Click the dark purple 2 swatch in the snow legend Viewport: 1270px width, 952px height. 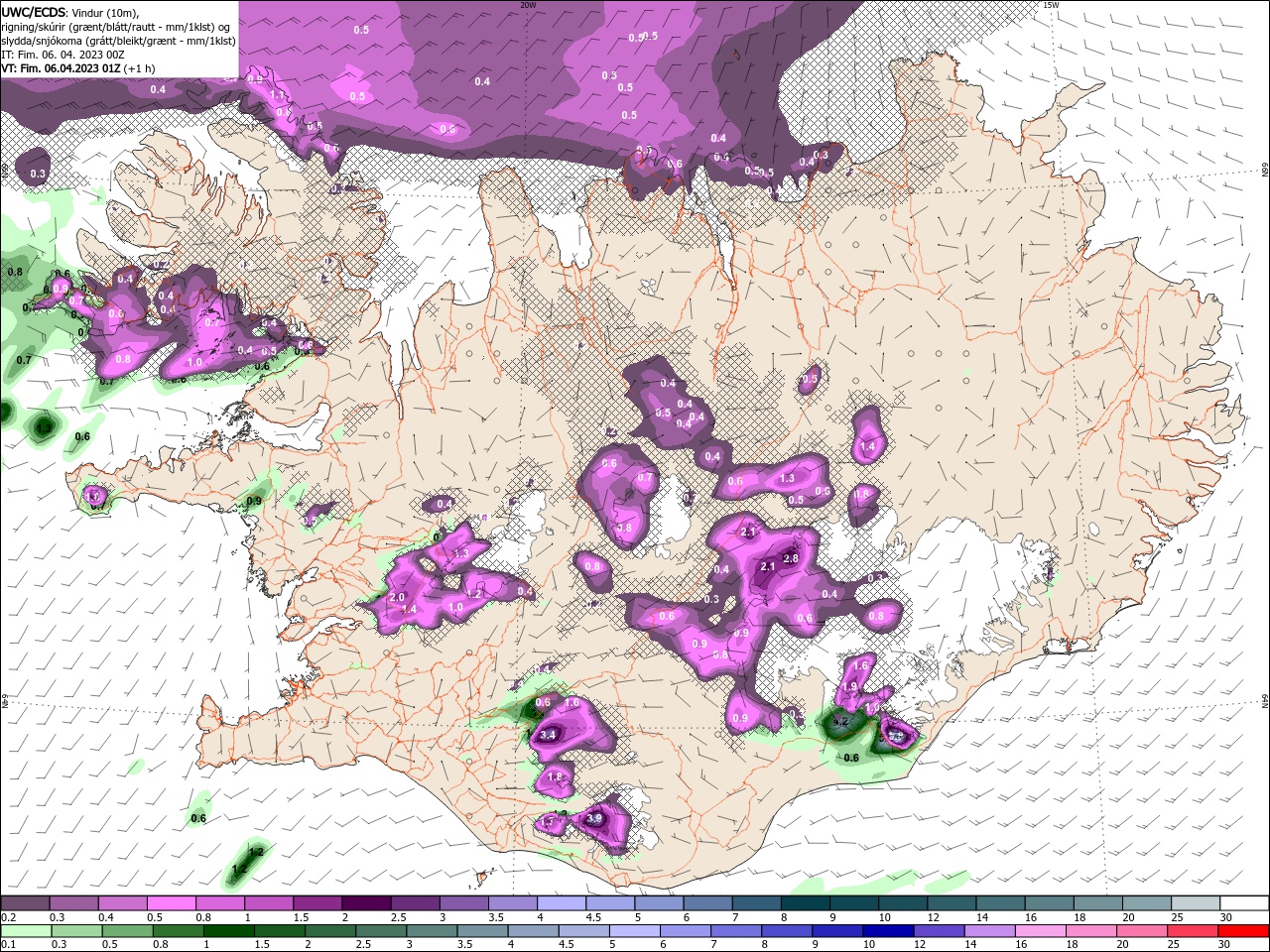pyautogui.click(x=365, y=903)
